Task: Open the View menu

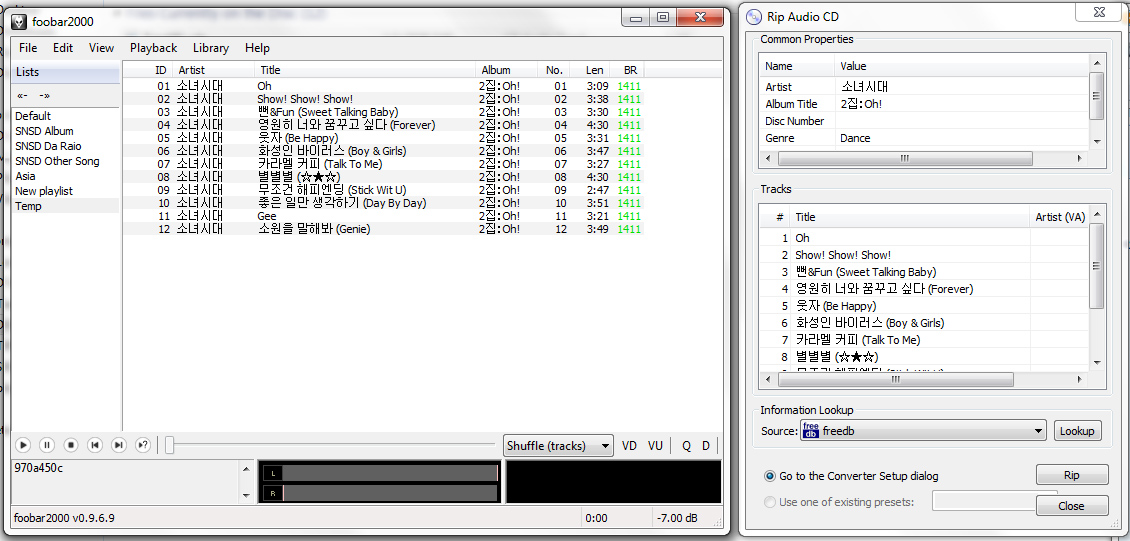Action: click(102, 48)
